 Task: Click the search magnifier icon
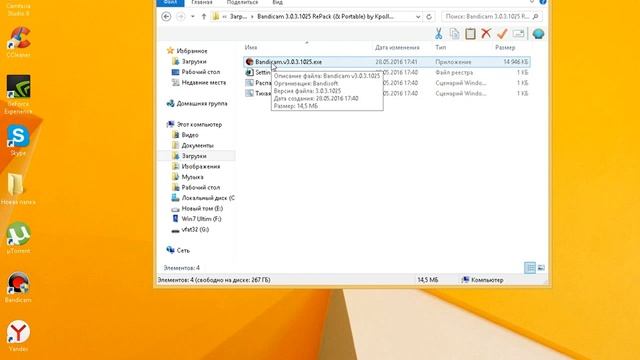tap(536, 16)
